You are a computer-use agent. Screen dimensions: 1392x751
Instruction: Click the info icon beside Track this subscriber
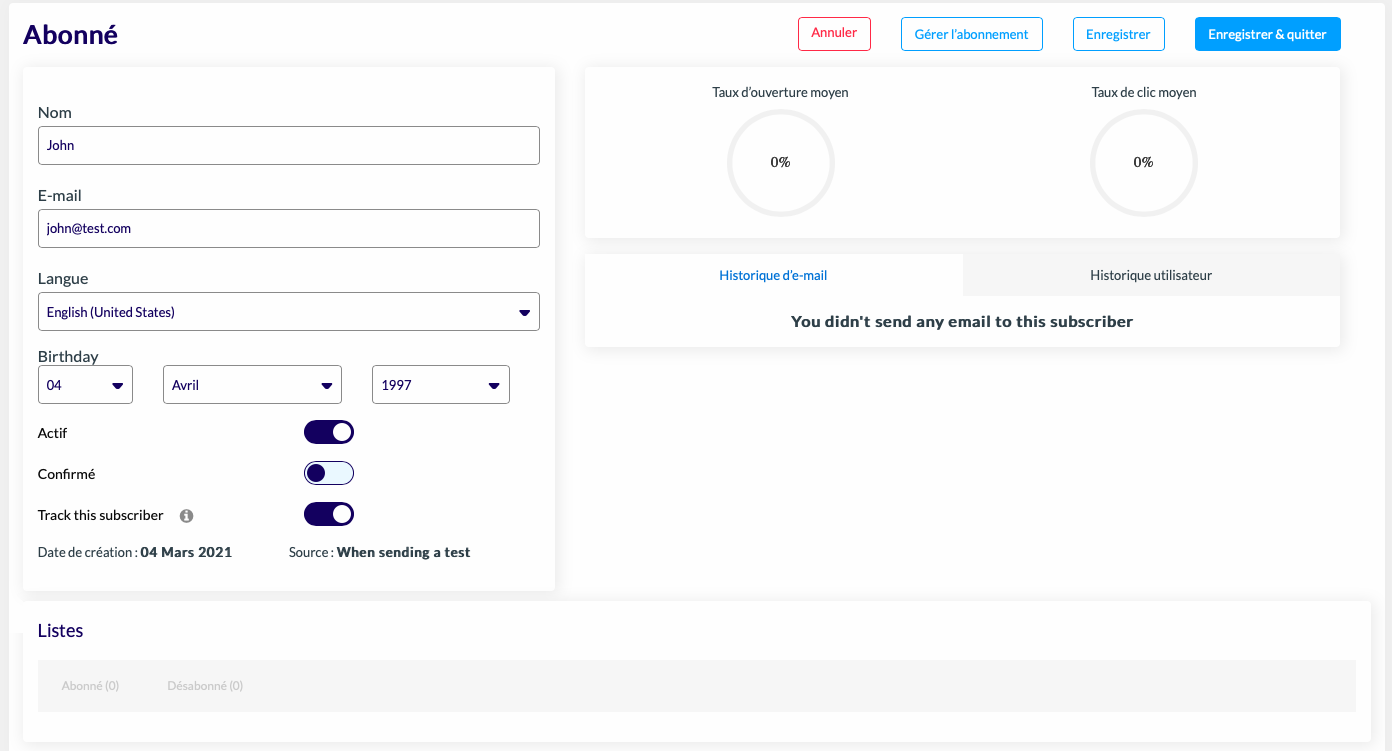[x=186, y=516]
